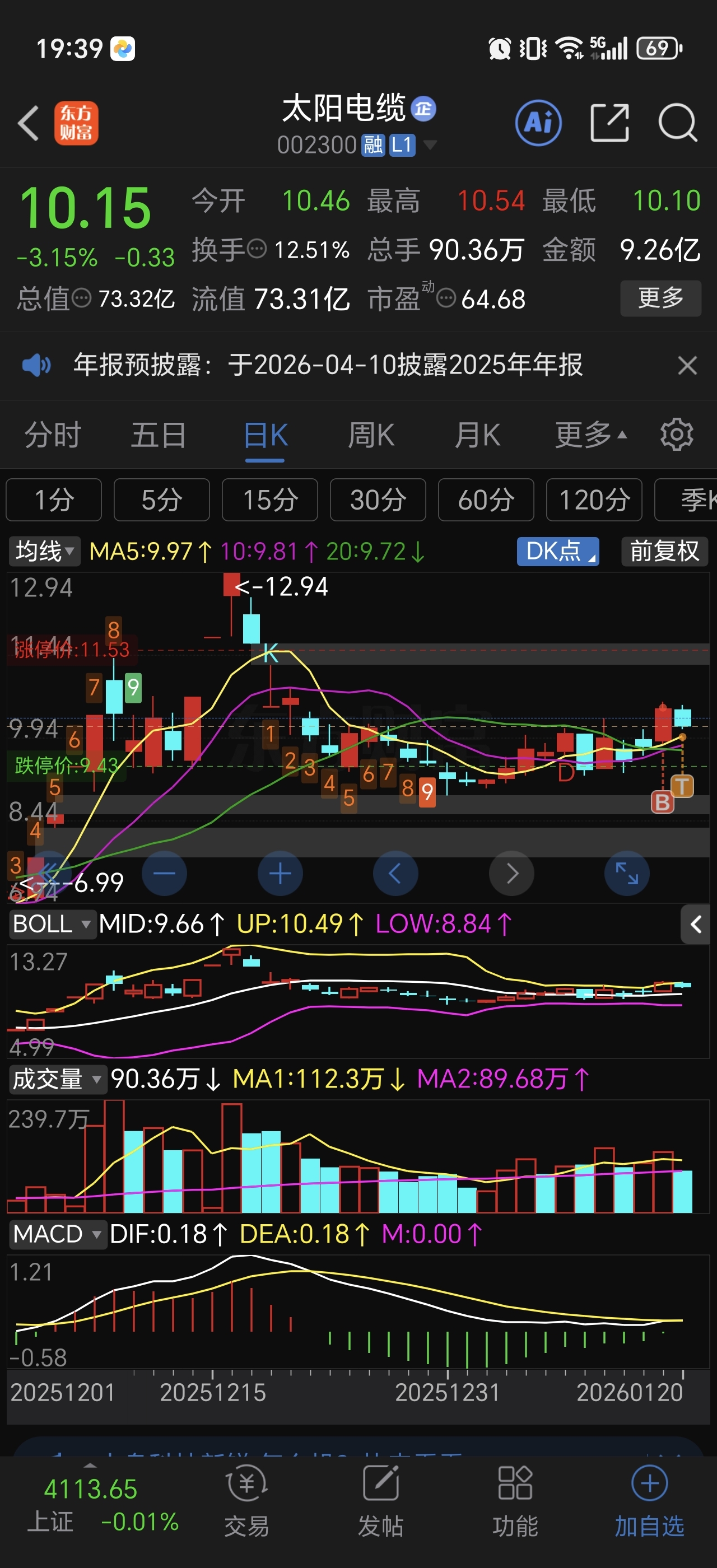Tap the speaker announcement icon

point(36,365)
